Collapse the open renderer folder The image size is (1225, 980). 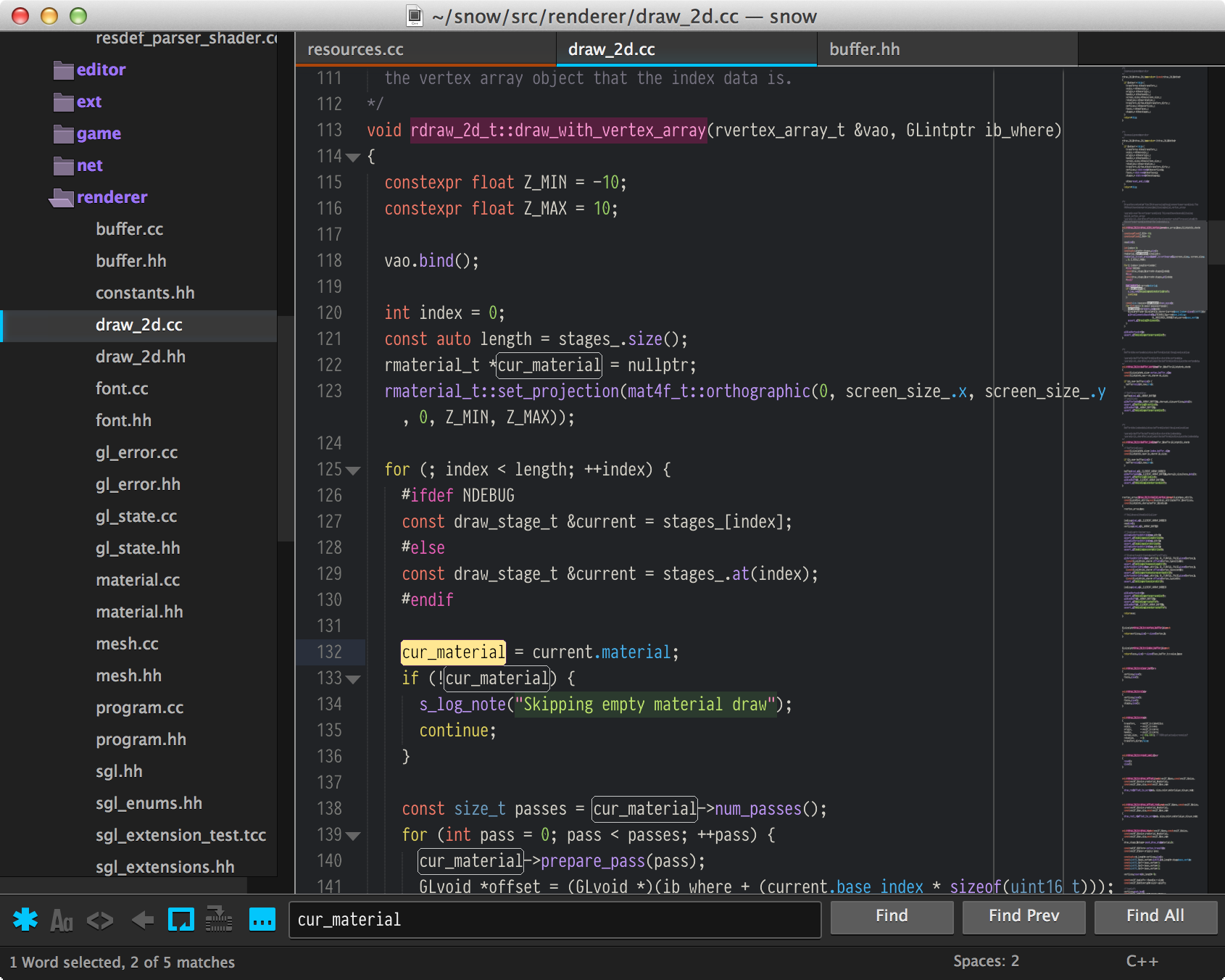[x=62, y=198]
